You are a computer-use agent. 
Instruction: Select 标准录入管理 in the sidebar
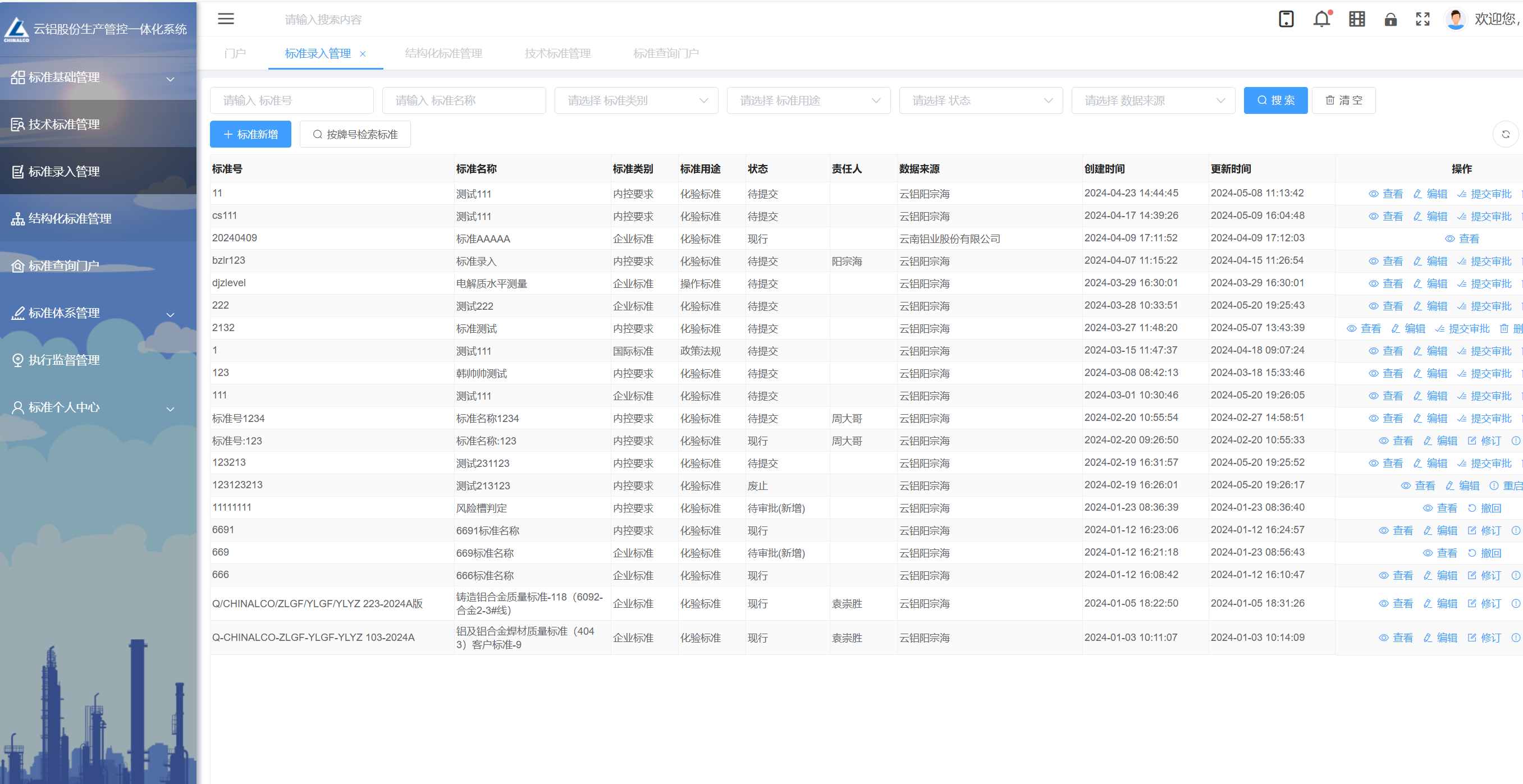pos(98,172)
